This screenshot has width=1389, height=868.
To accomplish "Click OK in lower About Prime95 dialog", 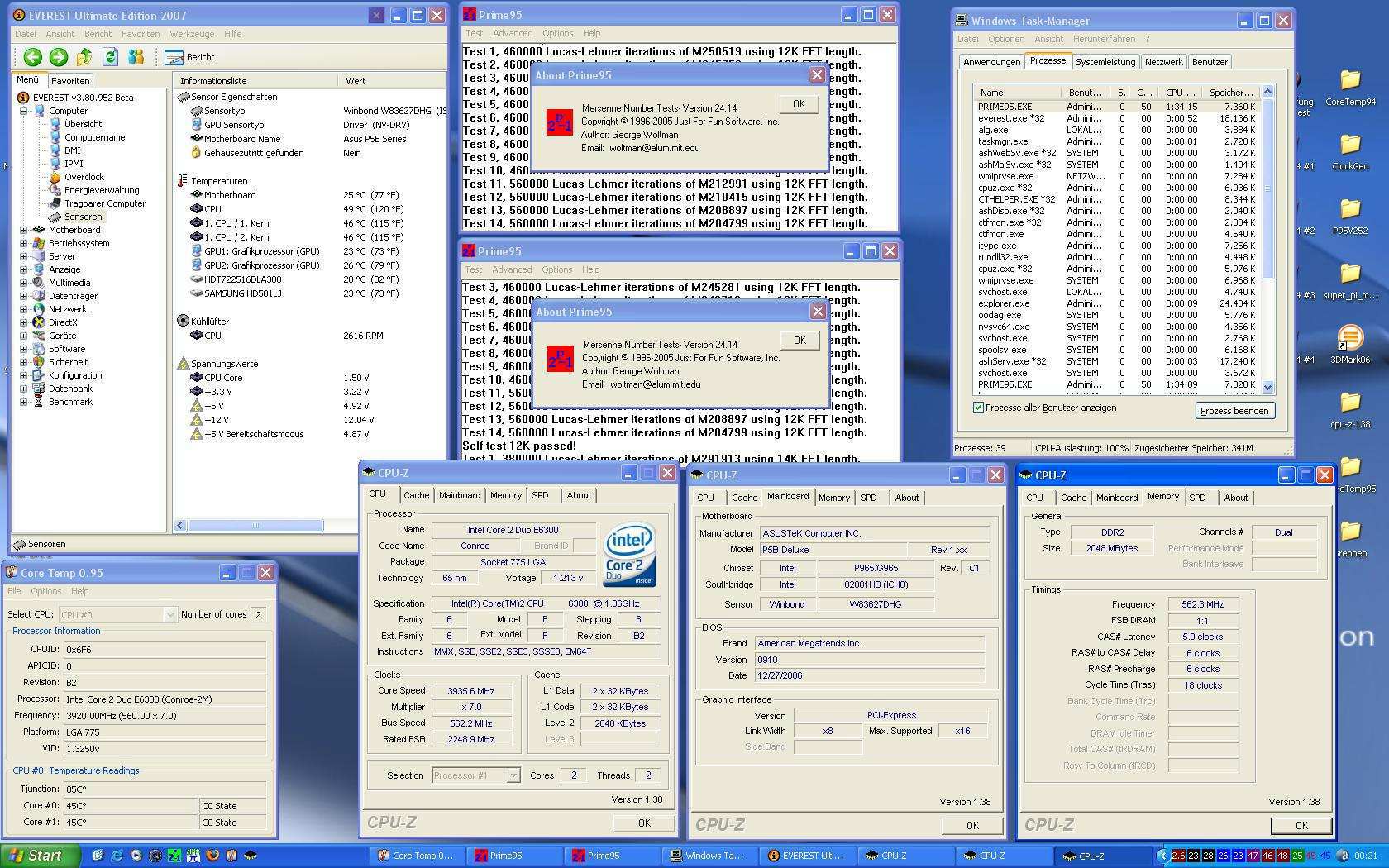I will (x=800, y=341).
